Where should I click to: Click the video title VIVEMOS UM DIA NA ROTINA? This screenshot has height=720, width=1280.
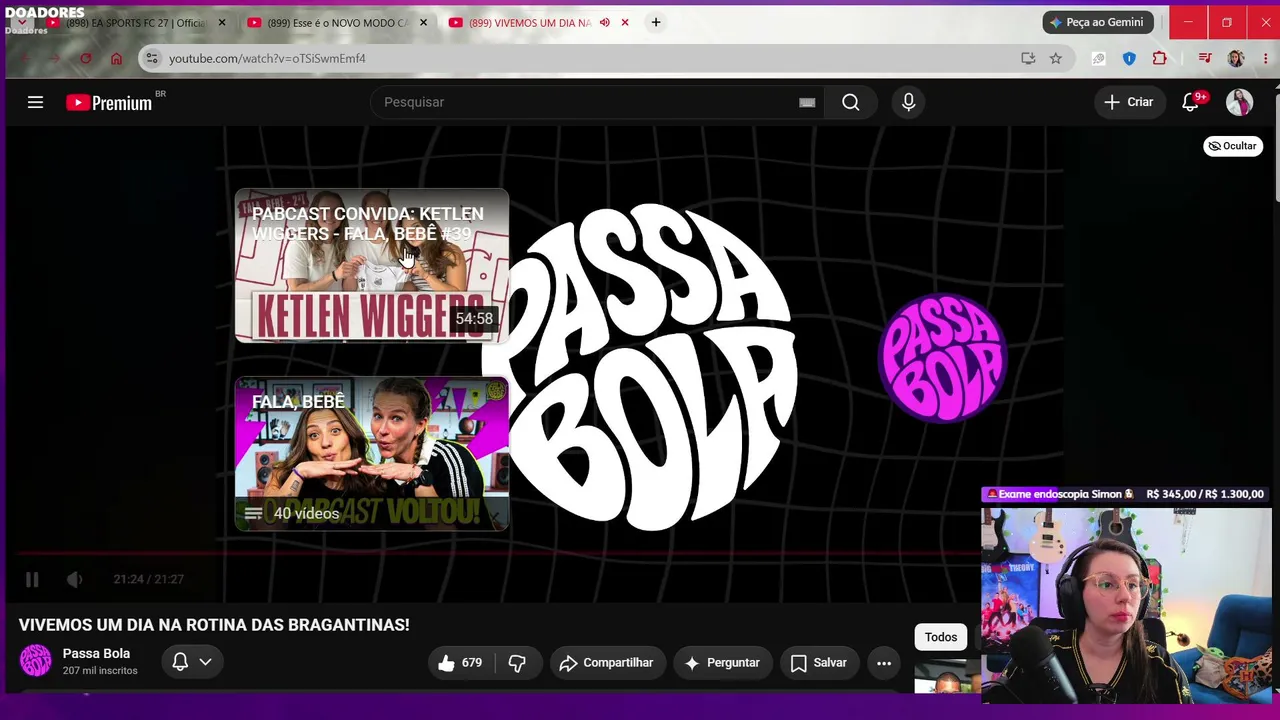click(214, 625)
